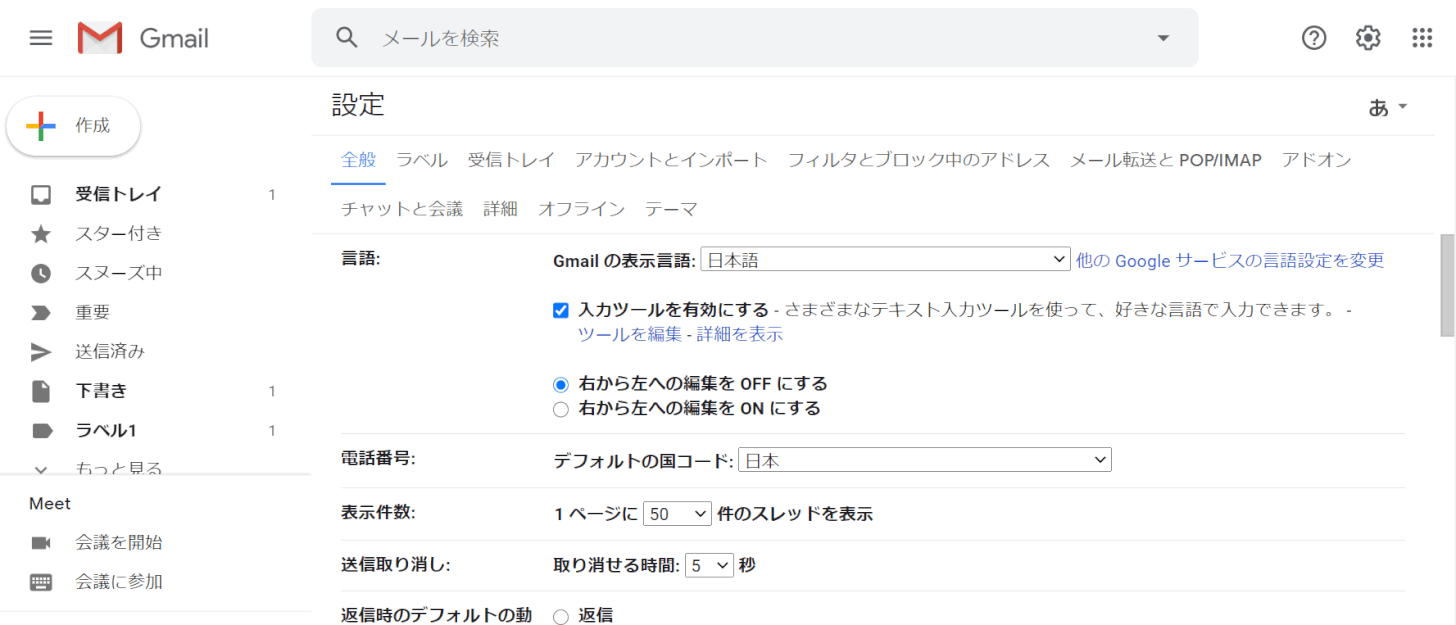The height and width of the screenshot is (625, 1456).
Task: Switch to the ラベル settings tab
Action: [420, 159]
